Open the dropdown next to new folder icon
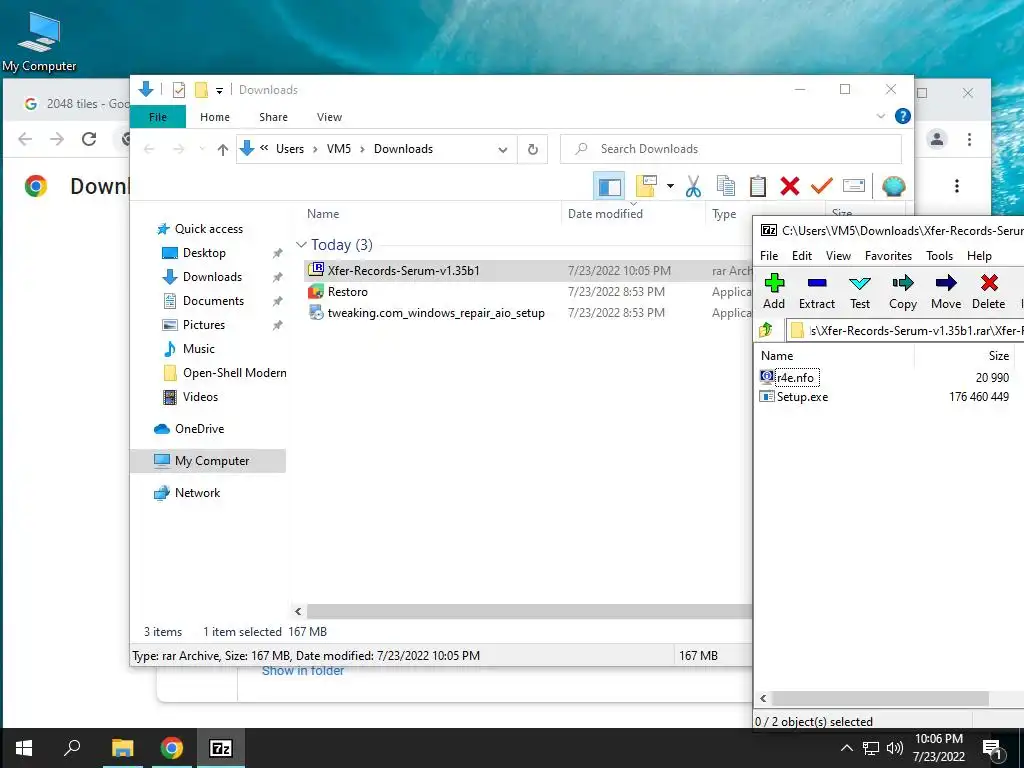The height and width of the screenshot is (768, 1024). click(x=670, y=186)
